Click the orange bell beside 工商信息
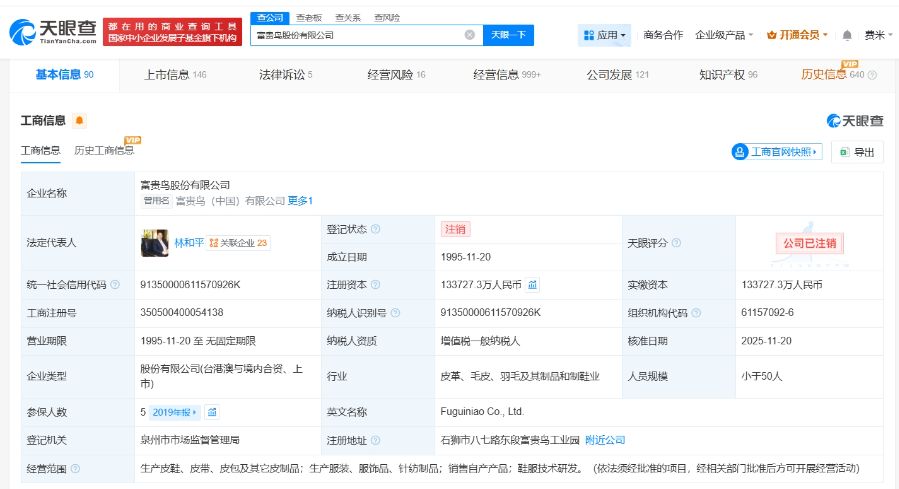Viewport: 899px width, 489px height. [79, 121]
